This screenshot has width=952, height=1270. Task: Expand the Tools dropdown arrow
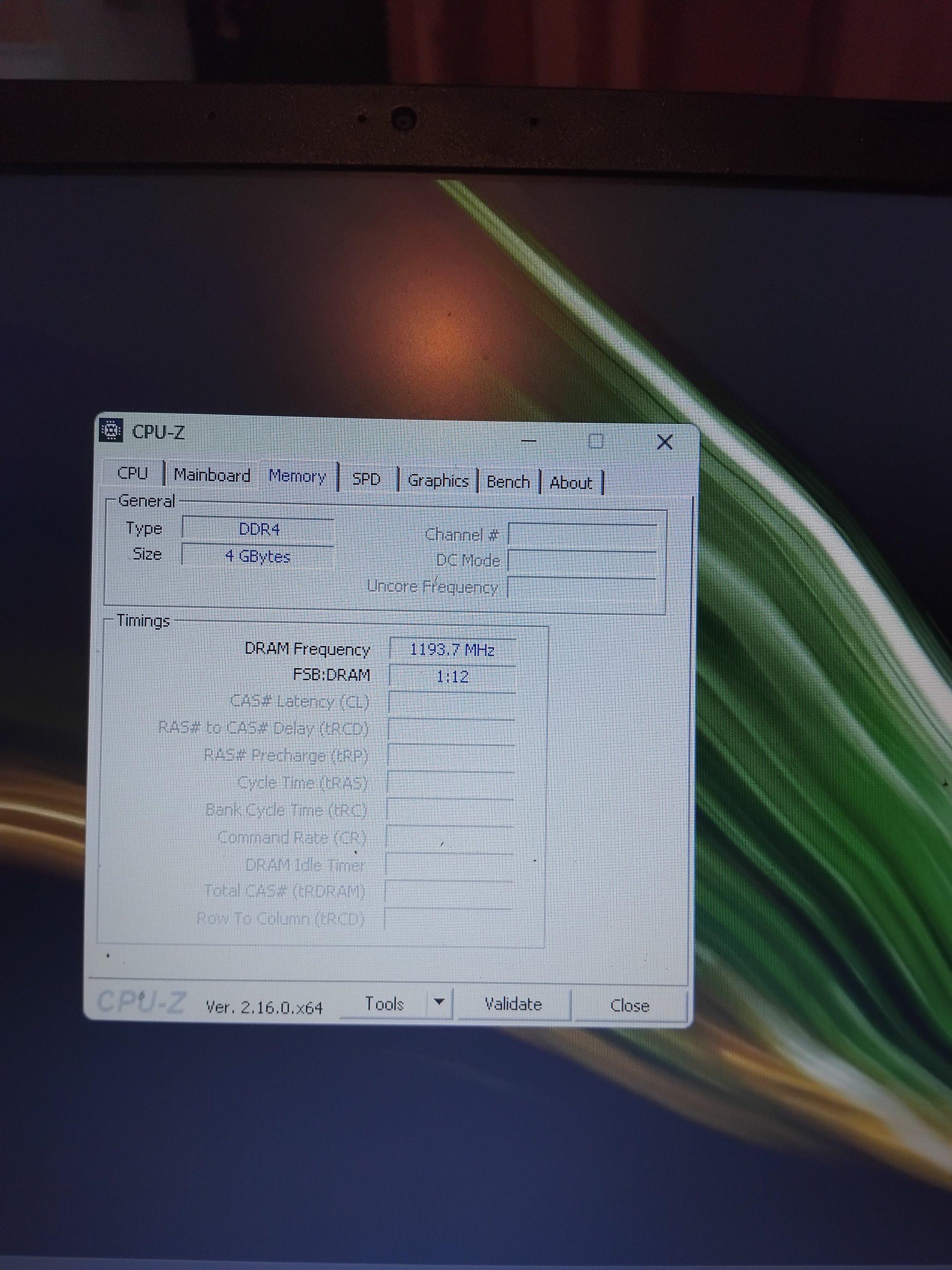click(439, 1002)
